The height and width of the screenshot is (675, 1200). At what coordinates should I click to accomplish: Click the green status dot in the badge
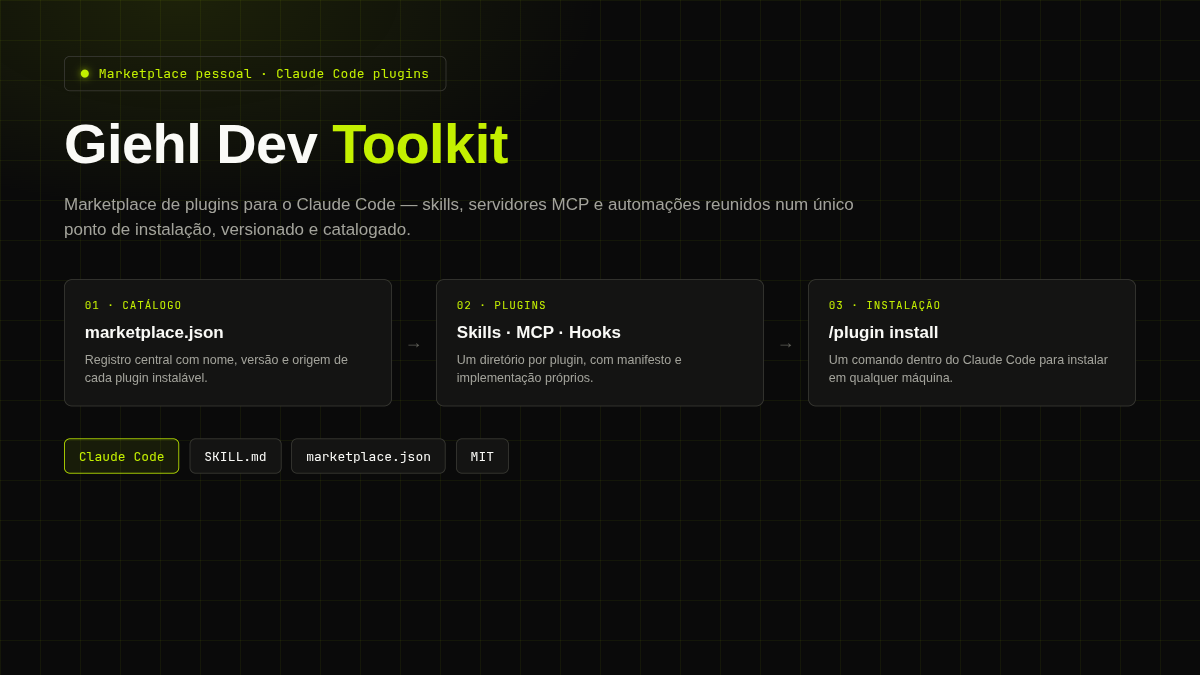point(85,74)
